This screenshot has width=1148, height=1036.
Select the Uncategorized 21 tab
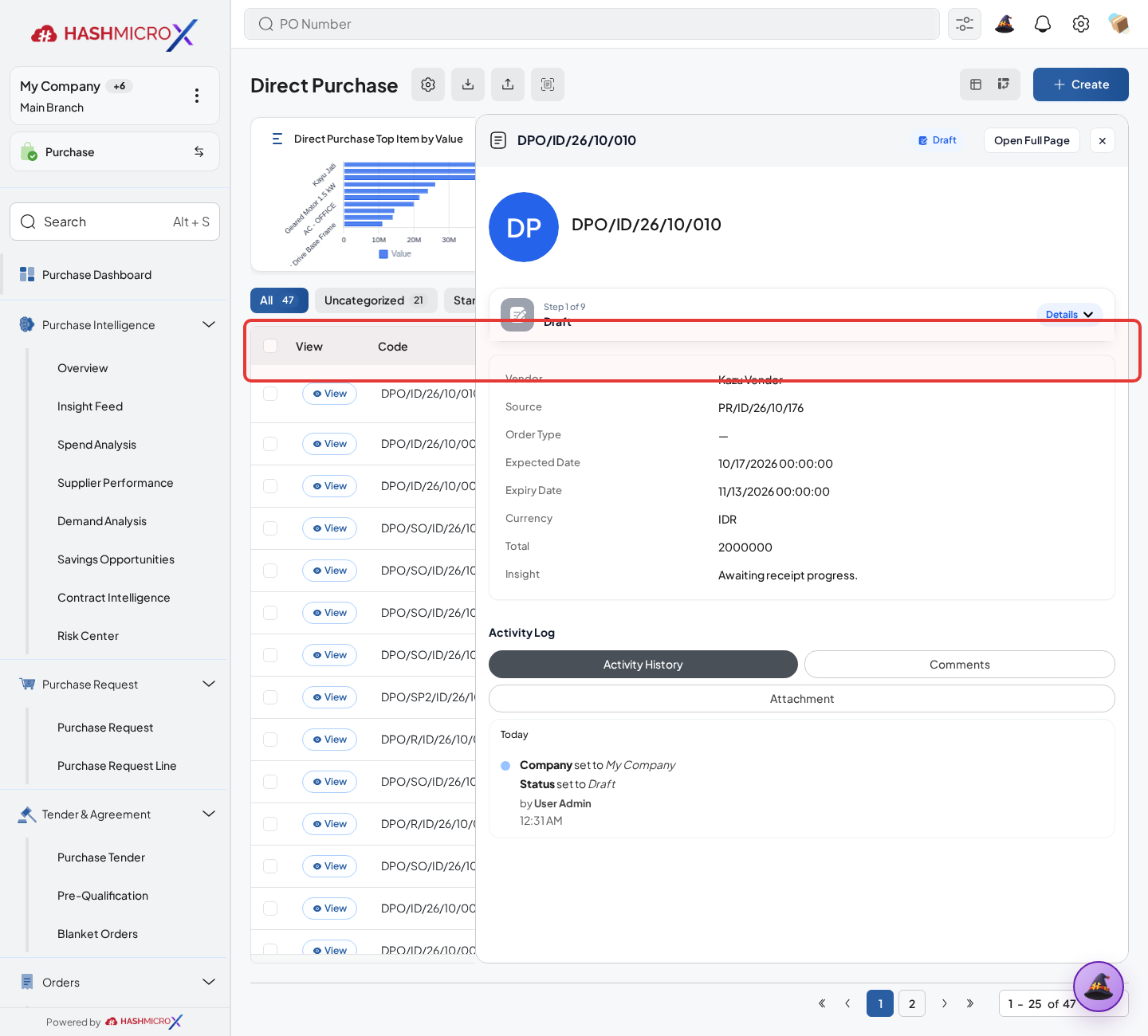coord(376,300)
